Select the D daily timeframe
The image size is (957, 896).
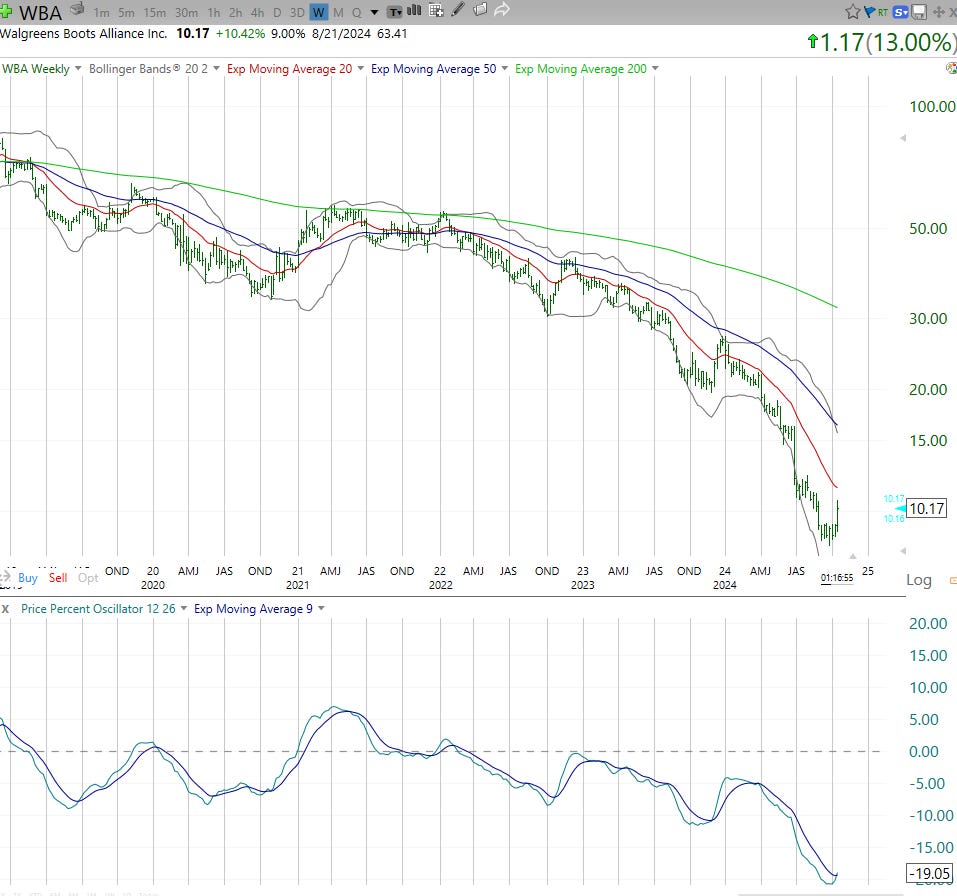(x=277, y=12)
